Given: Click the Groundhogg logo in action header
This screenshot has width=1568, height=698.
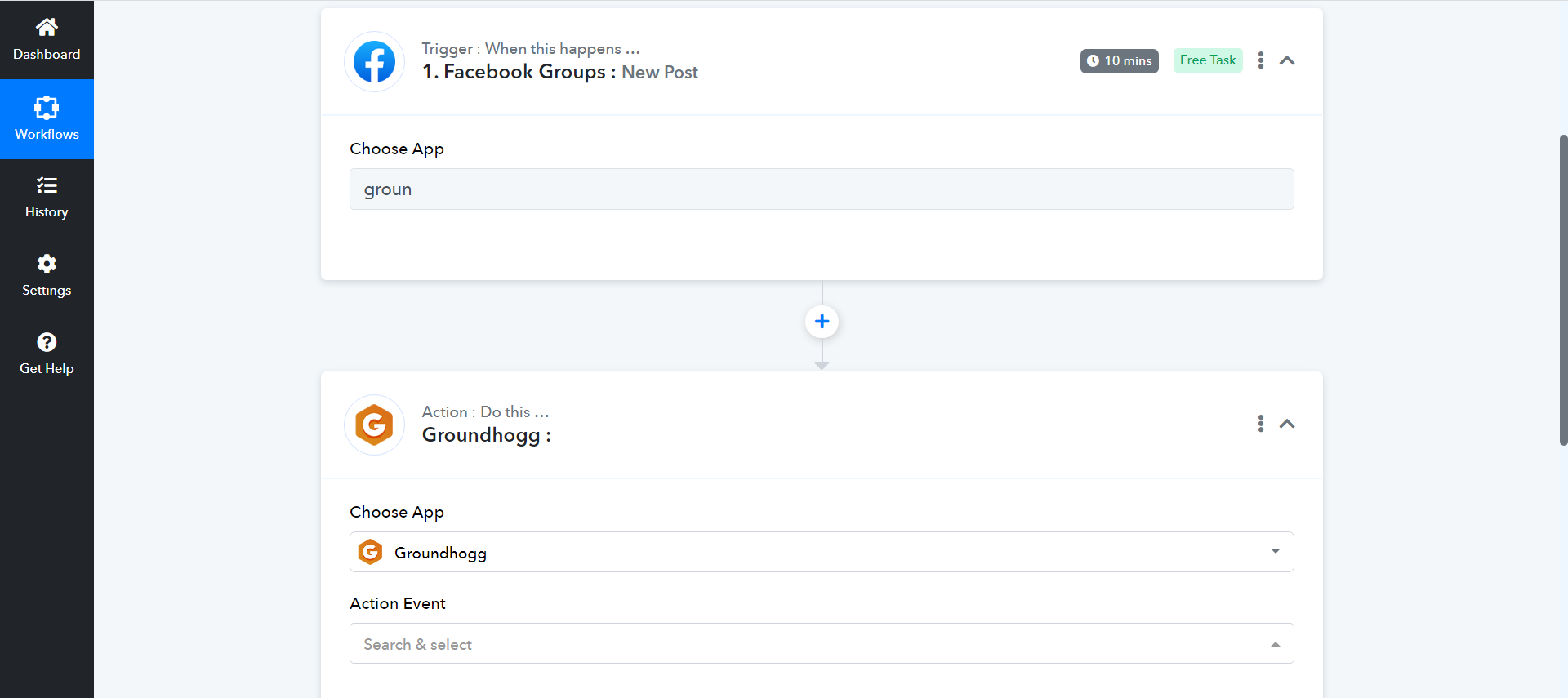Looking at the screenshot, I should 375,425.
